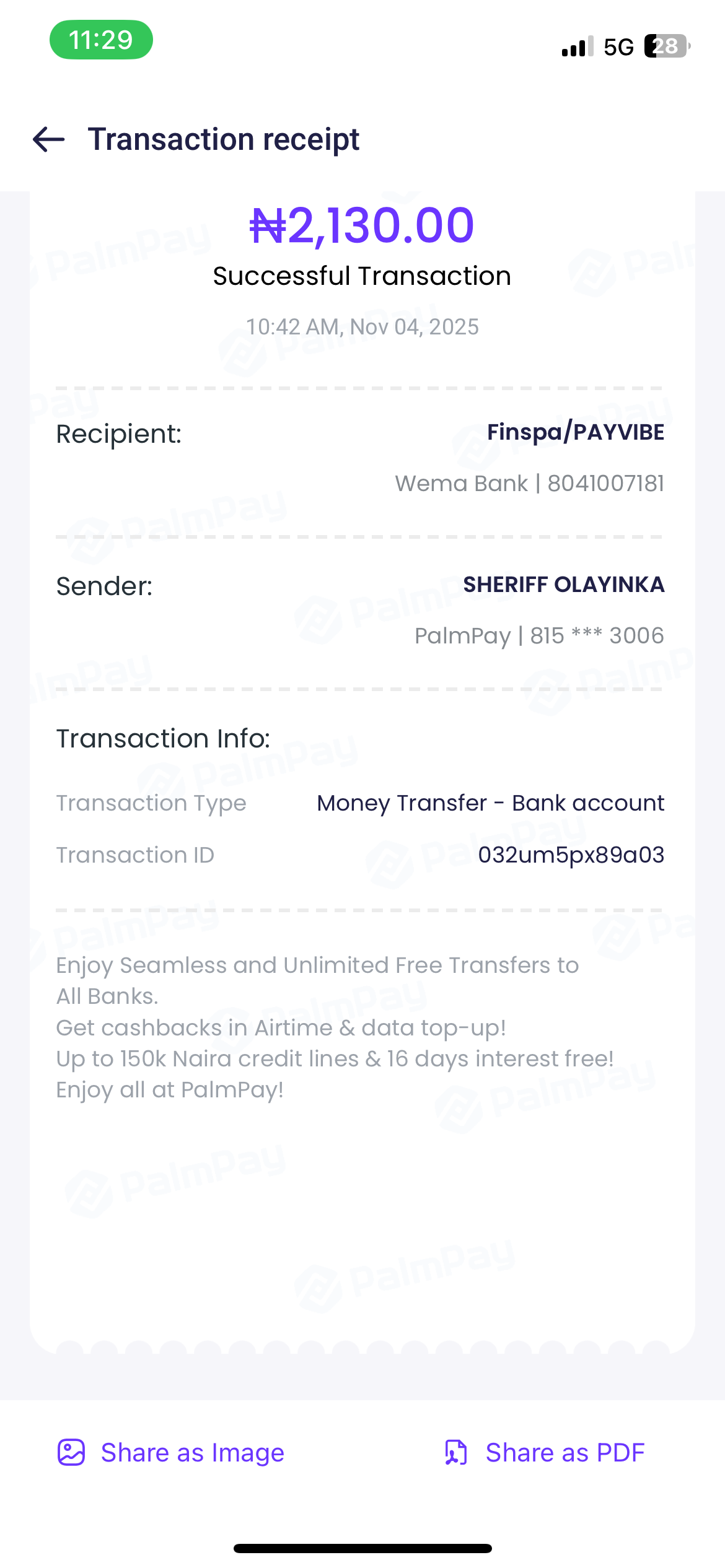Tap the Wema Bank account number
Image resolution: width=725 pixels, height=1568 pixels.
605,484
